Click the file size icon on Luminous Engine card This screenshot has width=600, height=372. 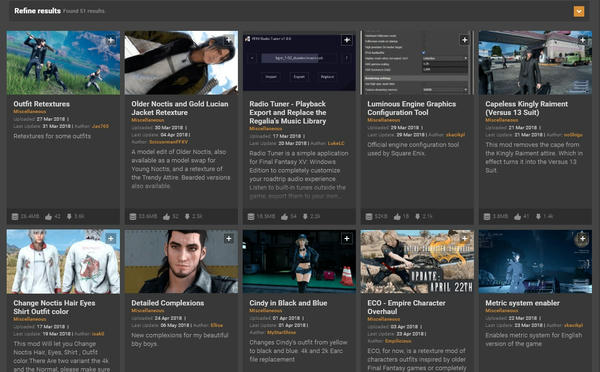point(369,217)
